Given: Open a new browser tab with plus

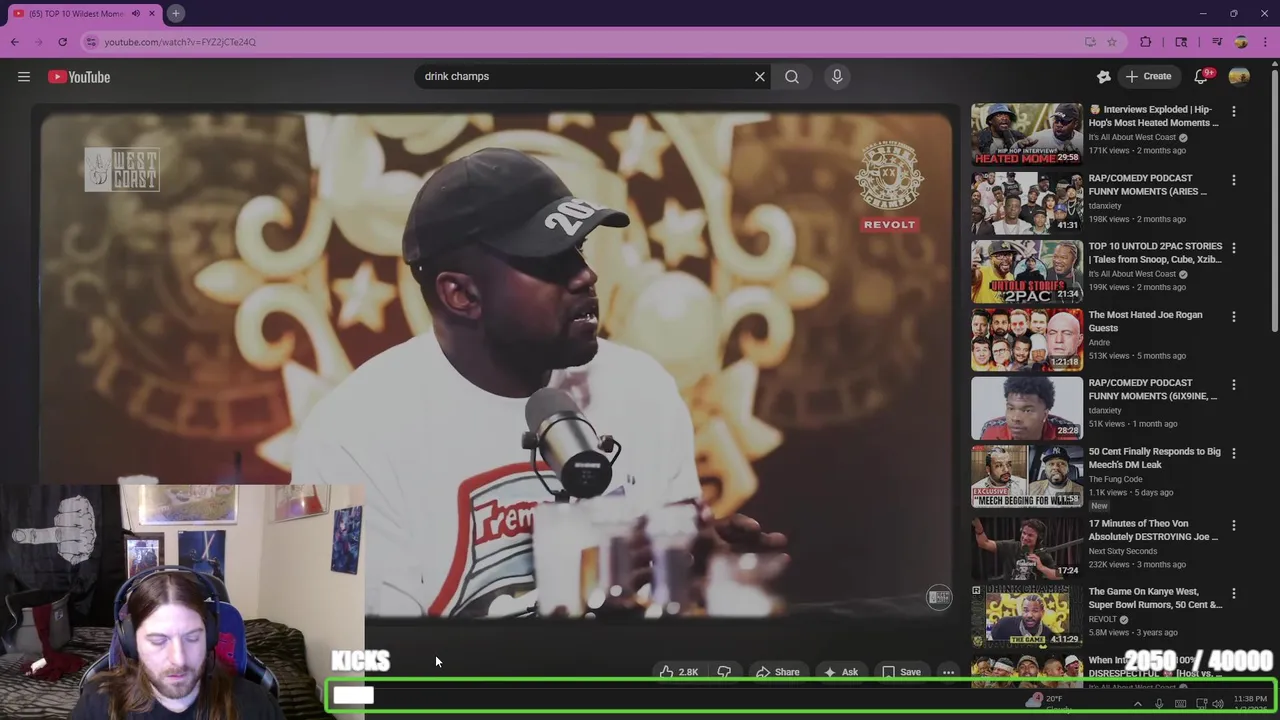Looking at the screenshot, I should [175, 13].
